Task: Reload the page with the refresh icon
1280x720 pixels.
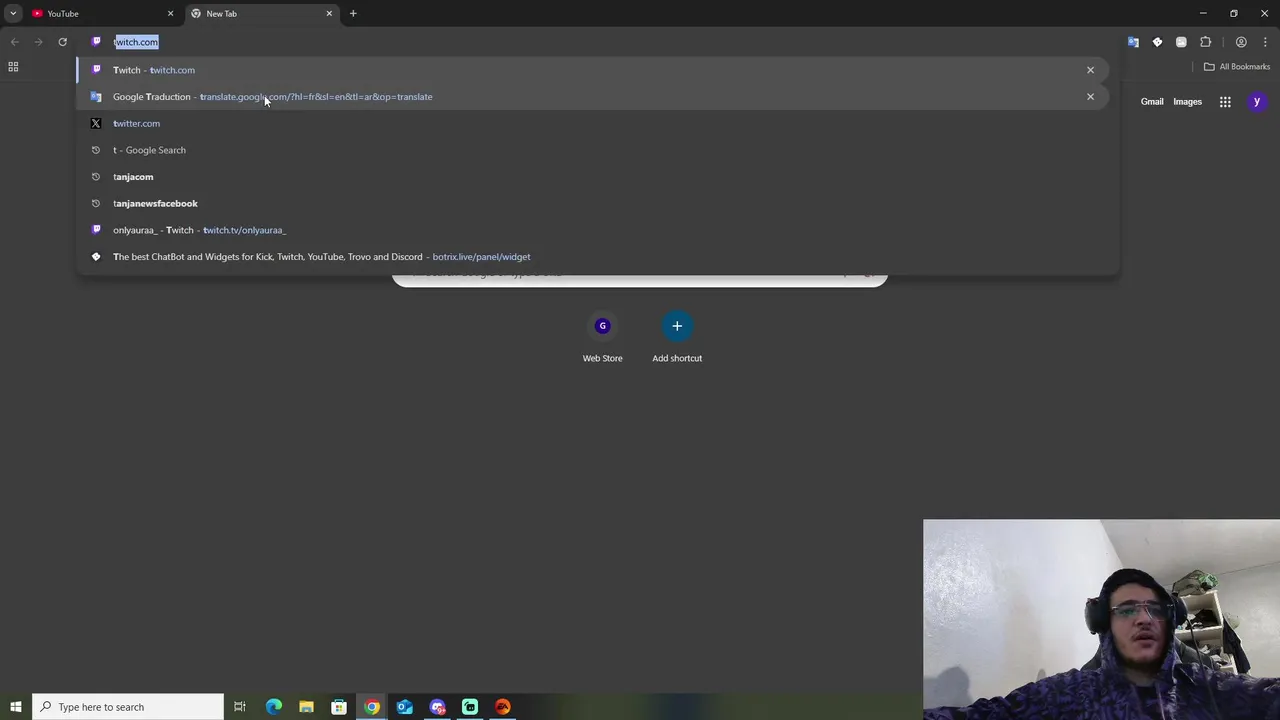Action: coord(62,42)
